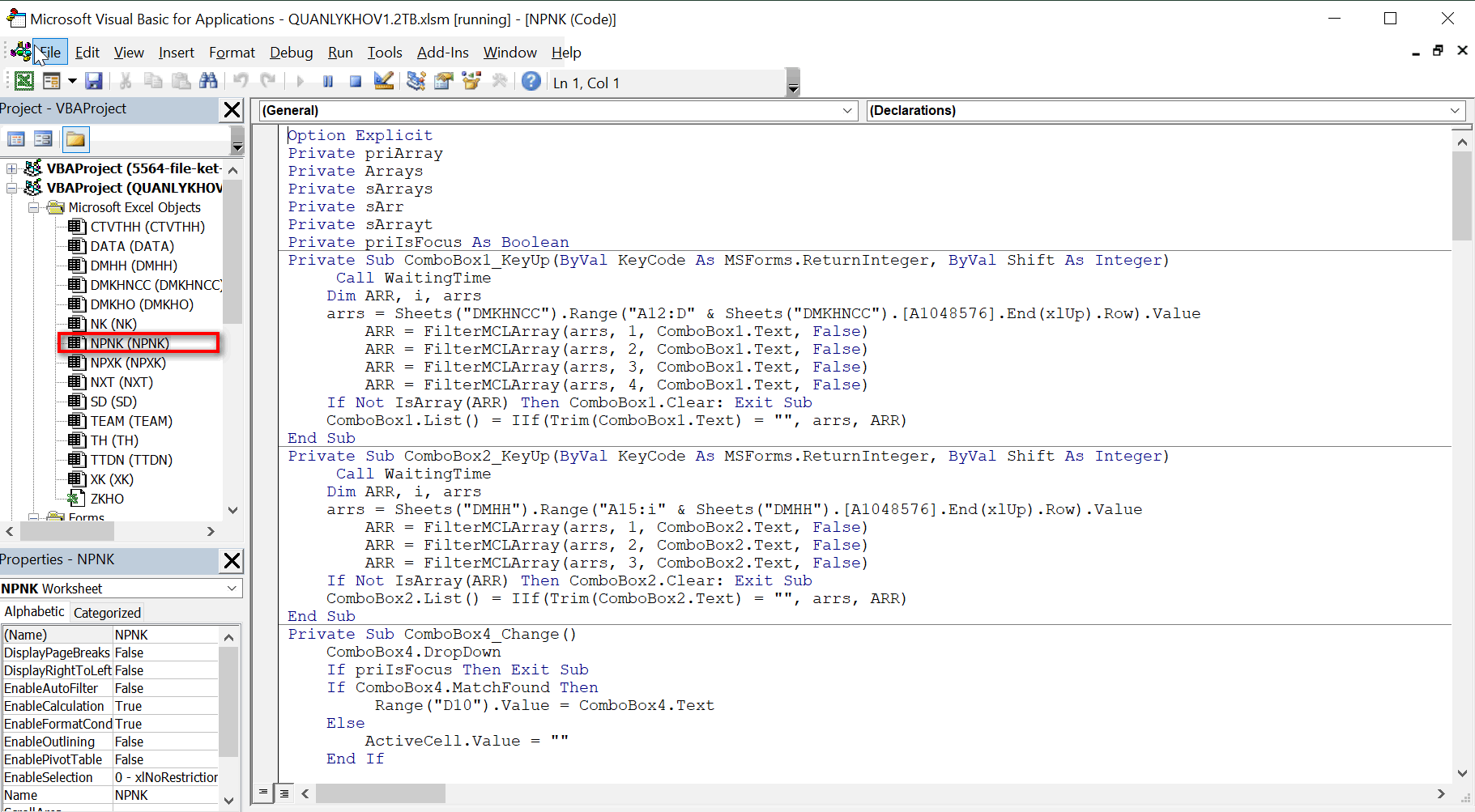The image size is (1475, 812).
Task: Open the NPNK Worksheet object dropdown
Action: 232,589
